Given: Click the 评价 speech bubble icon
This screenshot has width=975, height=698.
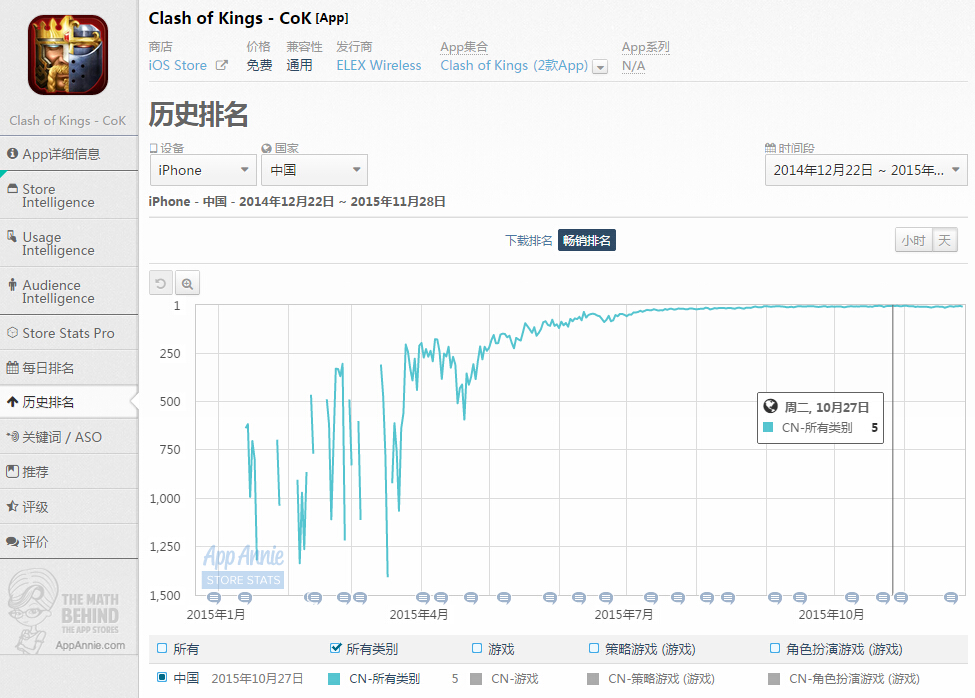Looking at the screenshot, I should [12, 541].
